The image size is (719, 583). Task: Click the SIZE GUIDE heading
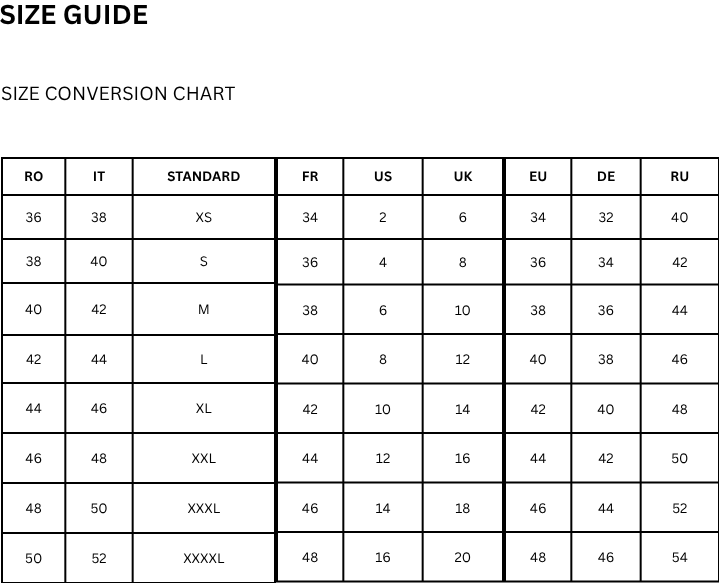click(x=74, y=16)
